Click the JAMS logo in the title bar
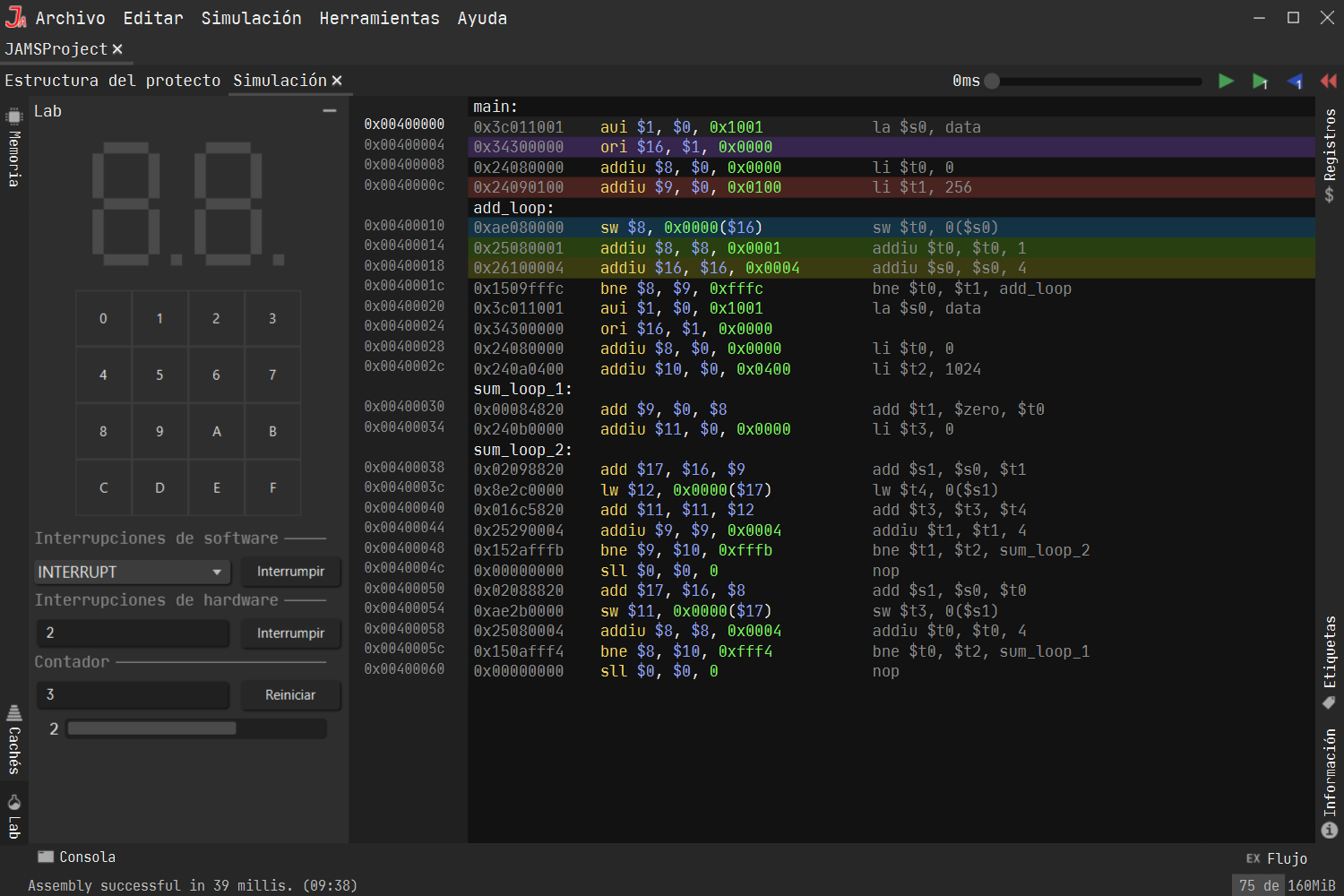1344x896 pixels. (x=13, y=17)
